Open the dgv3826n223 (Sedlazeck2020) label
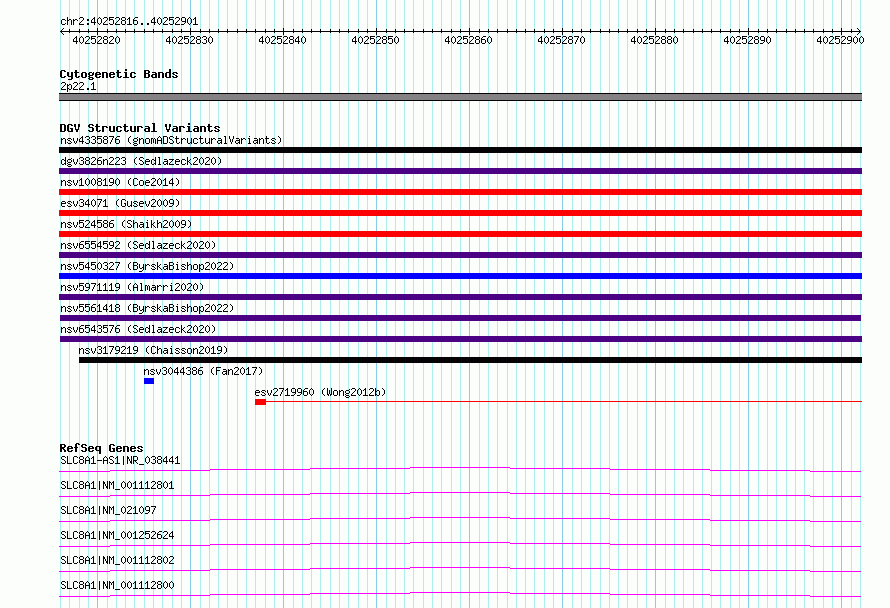This screenshot has width=890, height=608. tap(141, 161)
